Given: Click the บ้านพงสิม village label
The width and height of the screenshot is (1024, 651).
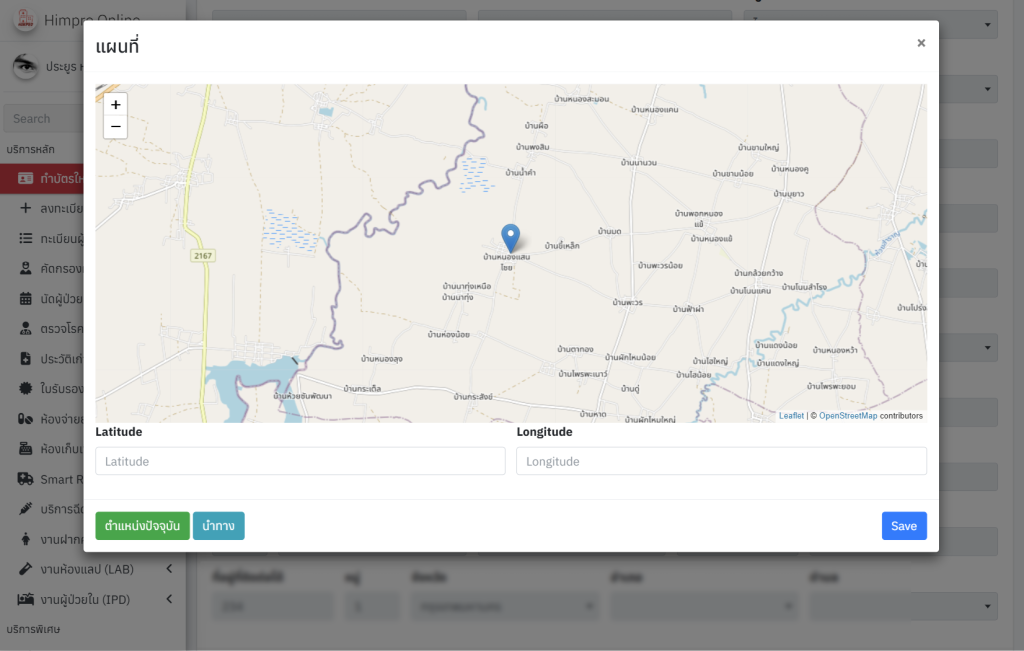Looking at the screenshot, I should 532,147.
